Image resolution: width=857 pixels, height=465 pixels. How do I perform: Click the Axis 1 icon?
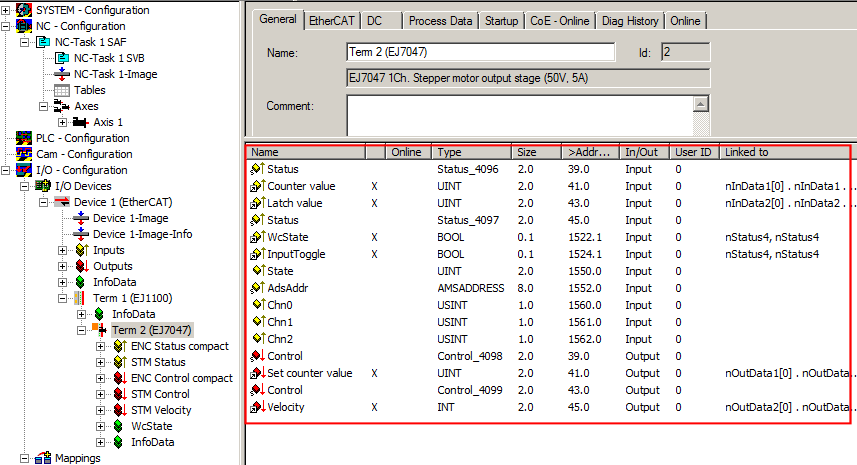pos(81,122)
